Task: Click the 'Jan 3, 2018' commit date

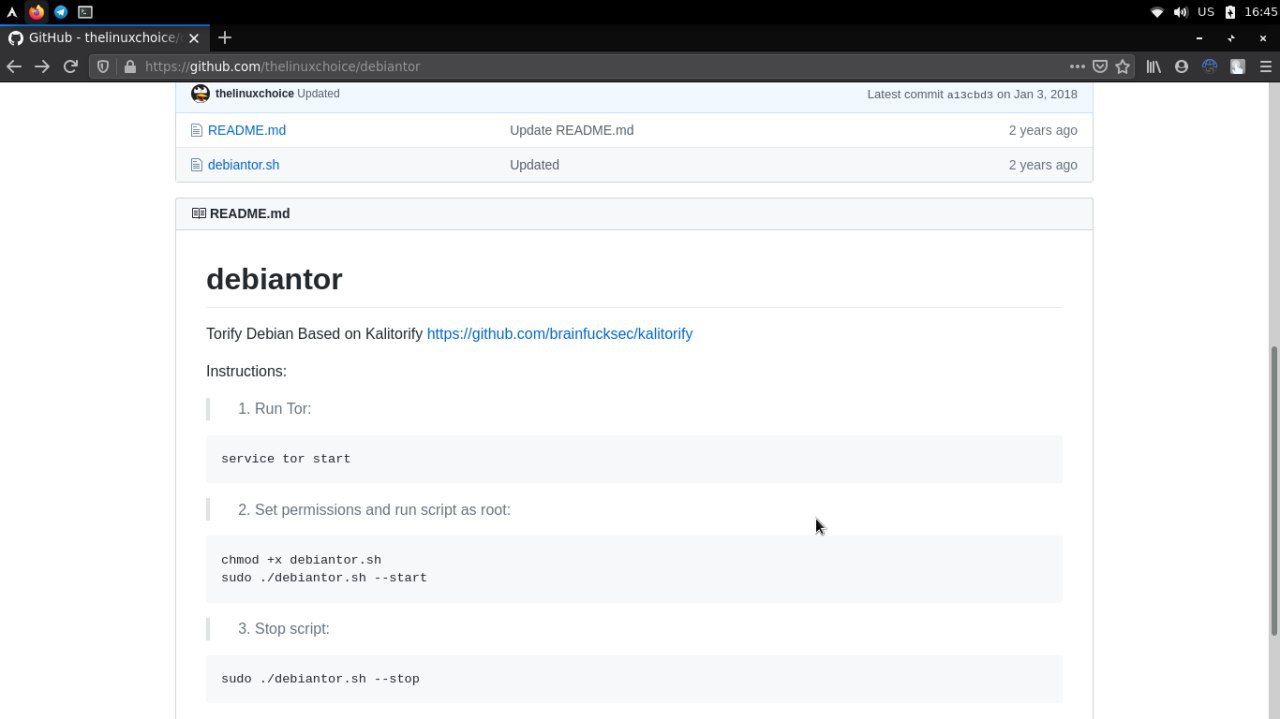Action: [x=1045, y=94]
